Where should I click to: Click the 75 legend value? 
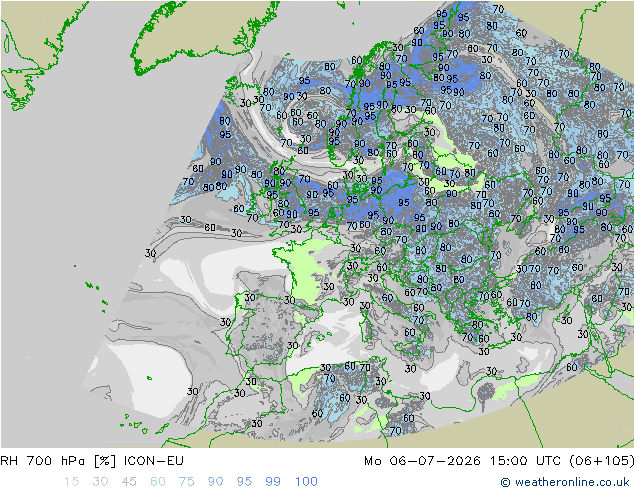tap(186, 482)
